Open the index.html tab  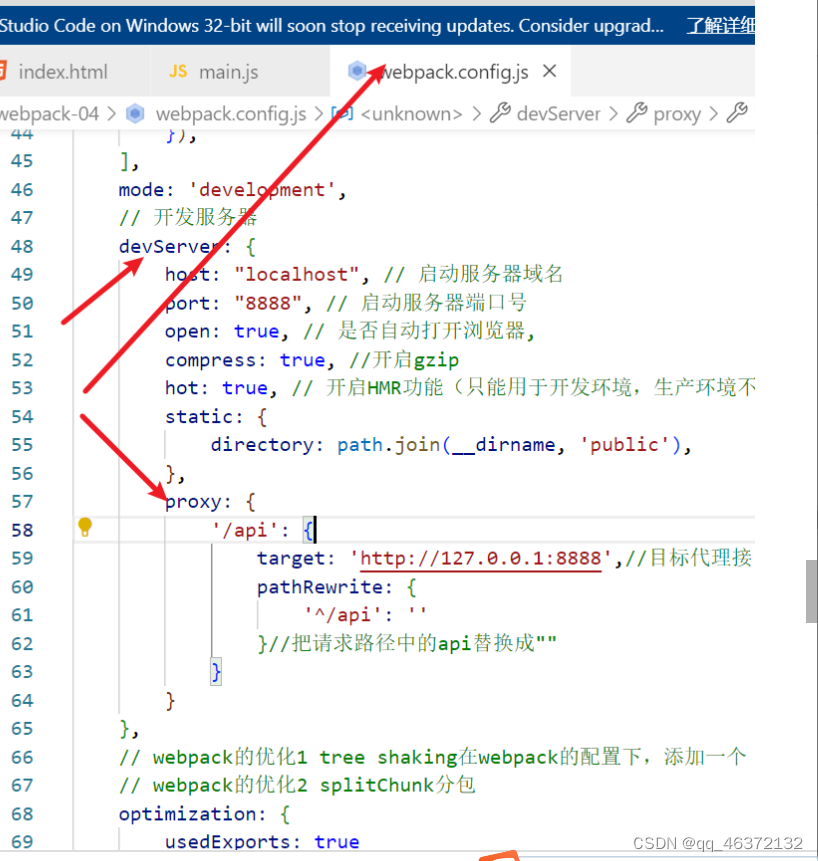click(x=62, y=71)
